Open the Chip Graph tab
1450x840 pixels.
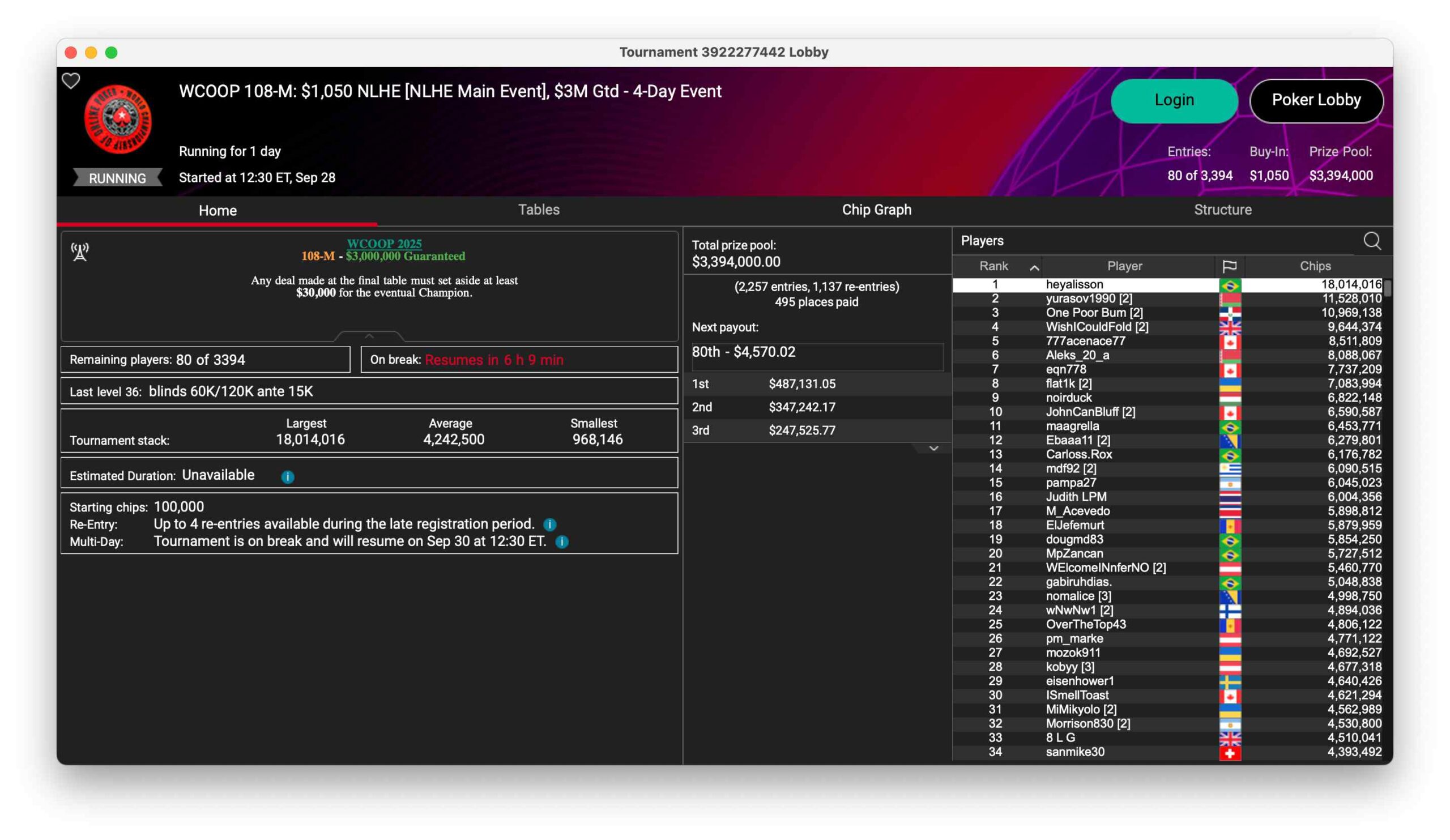pyautogui.click(x=876, y=210)
